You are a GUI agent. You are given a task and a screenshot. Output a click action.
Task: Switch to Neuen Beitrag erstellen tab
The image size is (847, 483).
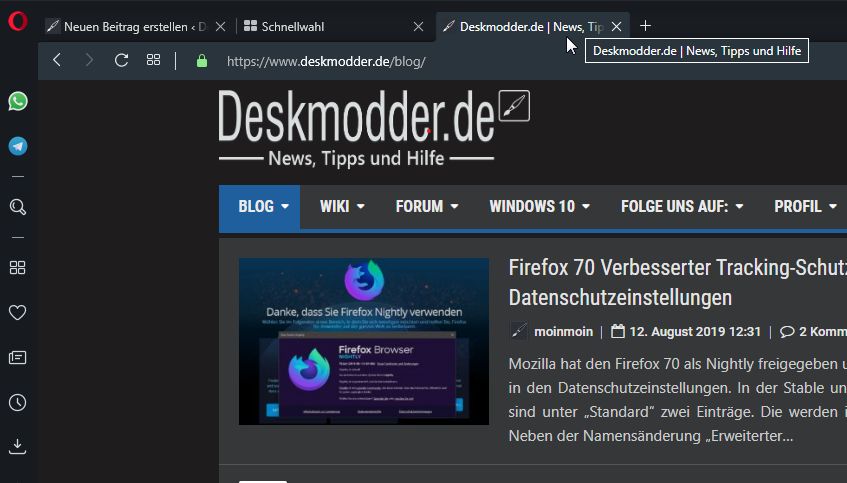(135, 26)
